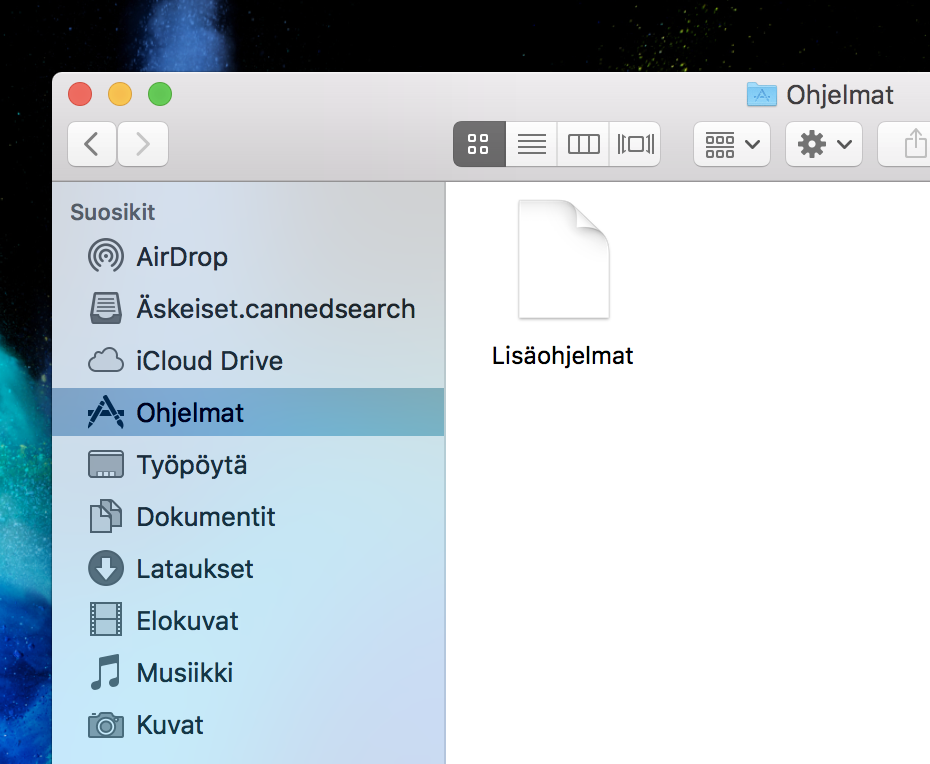
Task: Click the Työpöytä desktop icon
Action: (106, 464)
